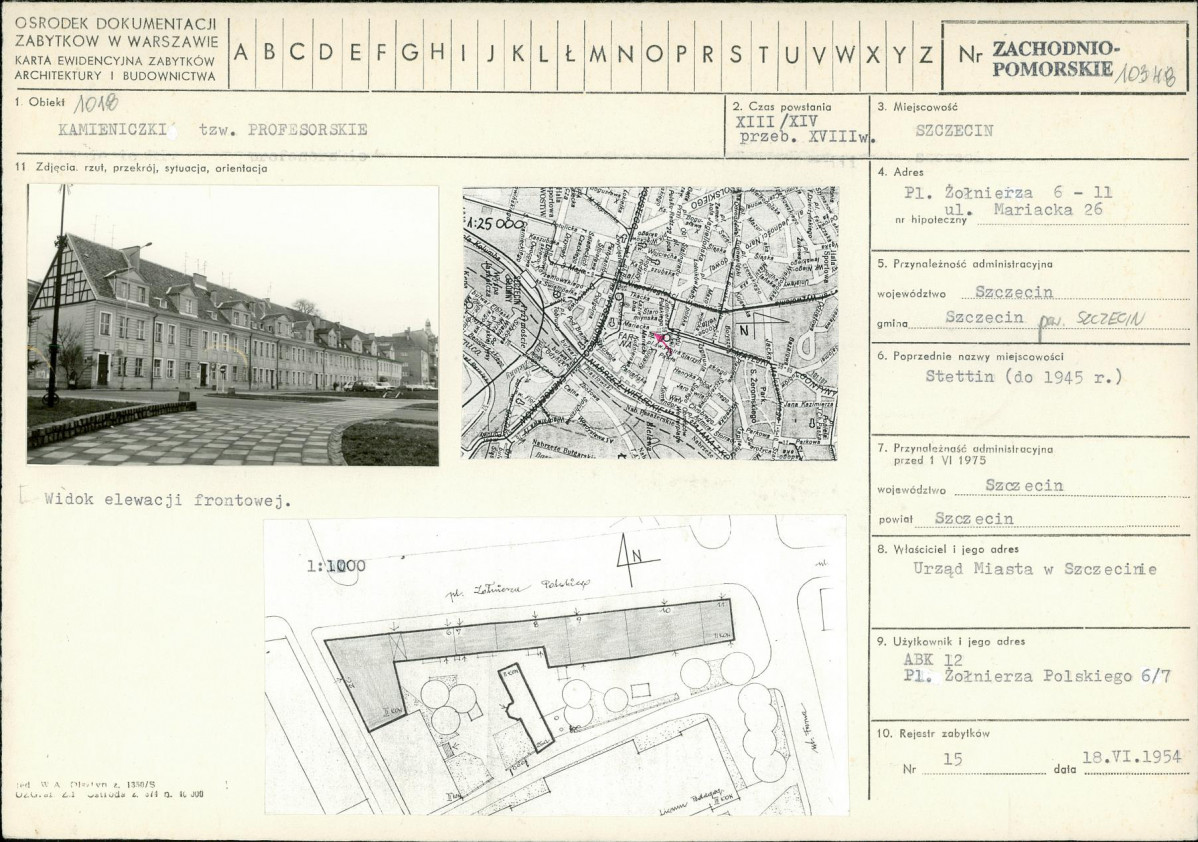
Task: Select typed Szczecin on the gmina line
Action: tap(984, 316)
